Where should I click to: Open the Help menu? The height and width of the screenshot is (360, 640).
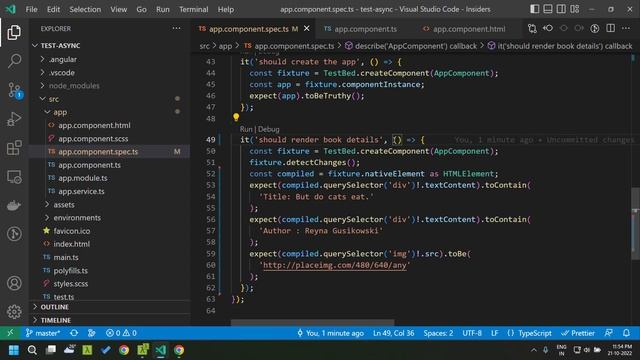coord(226,9)
